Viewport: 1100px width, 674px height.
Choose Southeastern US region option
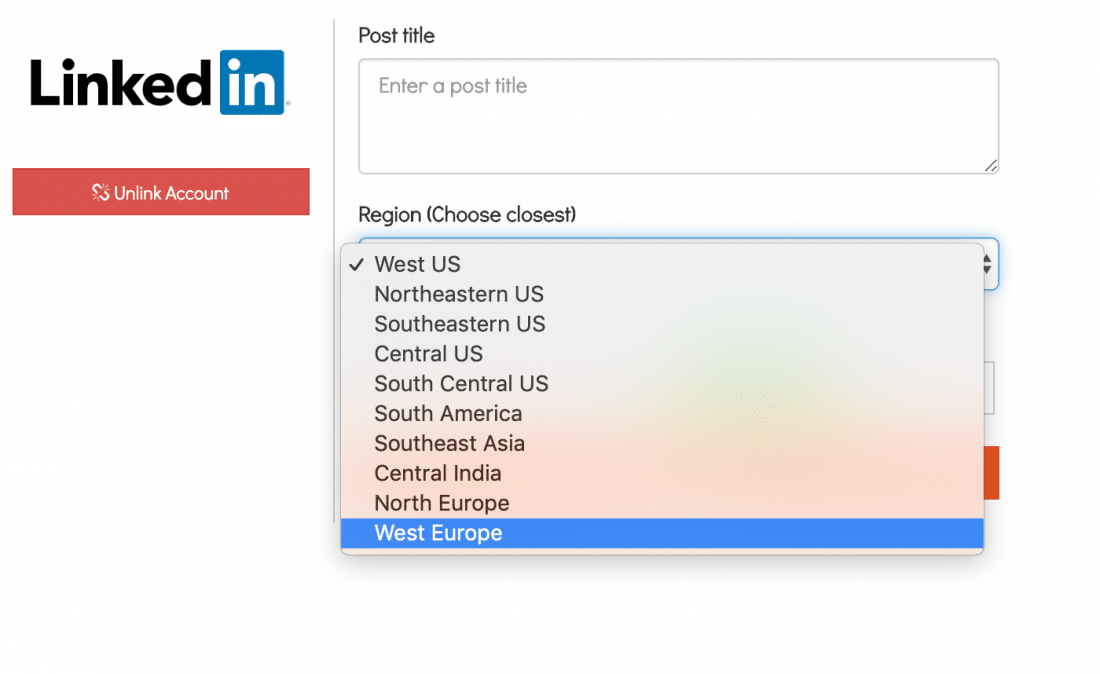(x=662, y=324)
